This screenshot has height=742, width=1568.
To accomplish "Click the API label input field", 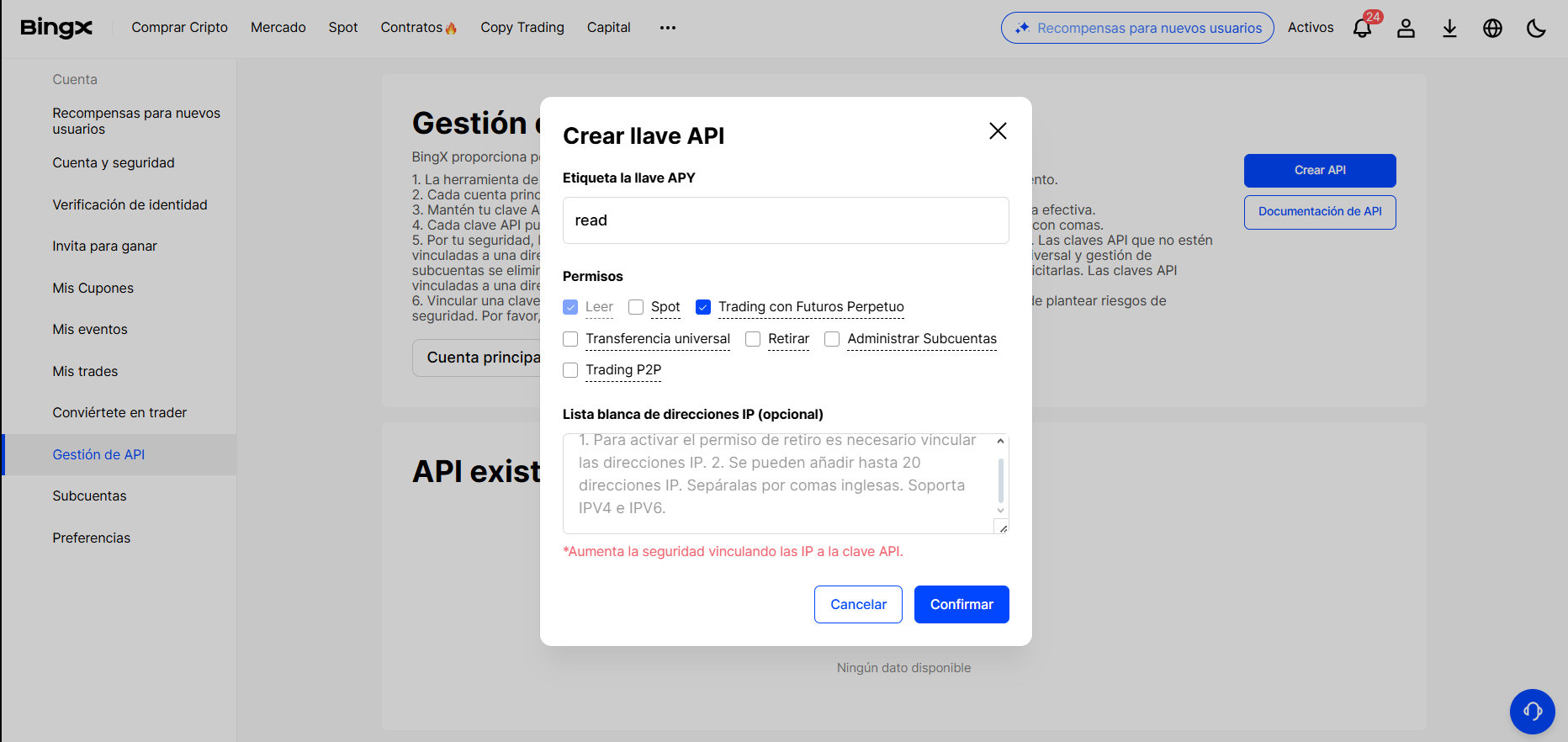I will point(786,220).
